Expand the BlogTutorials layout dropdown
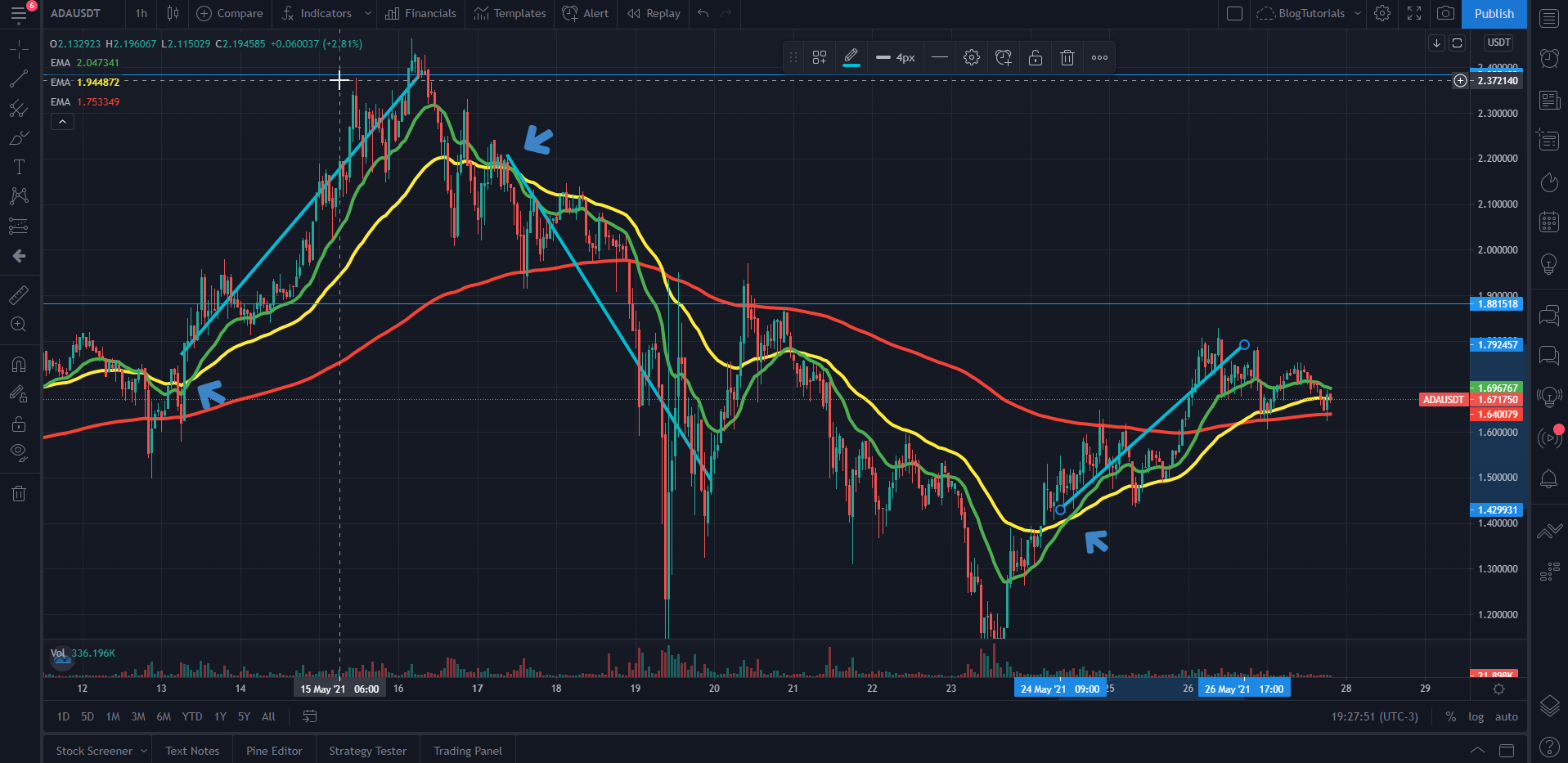1568x763 pixels. 1358,13
